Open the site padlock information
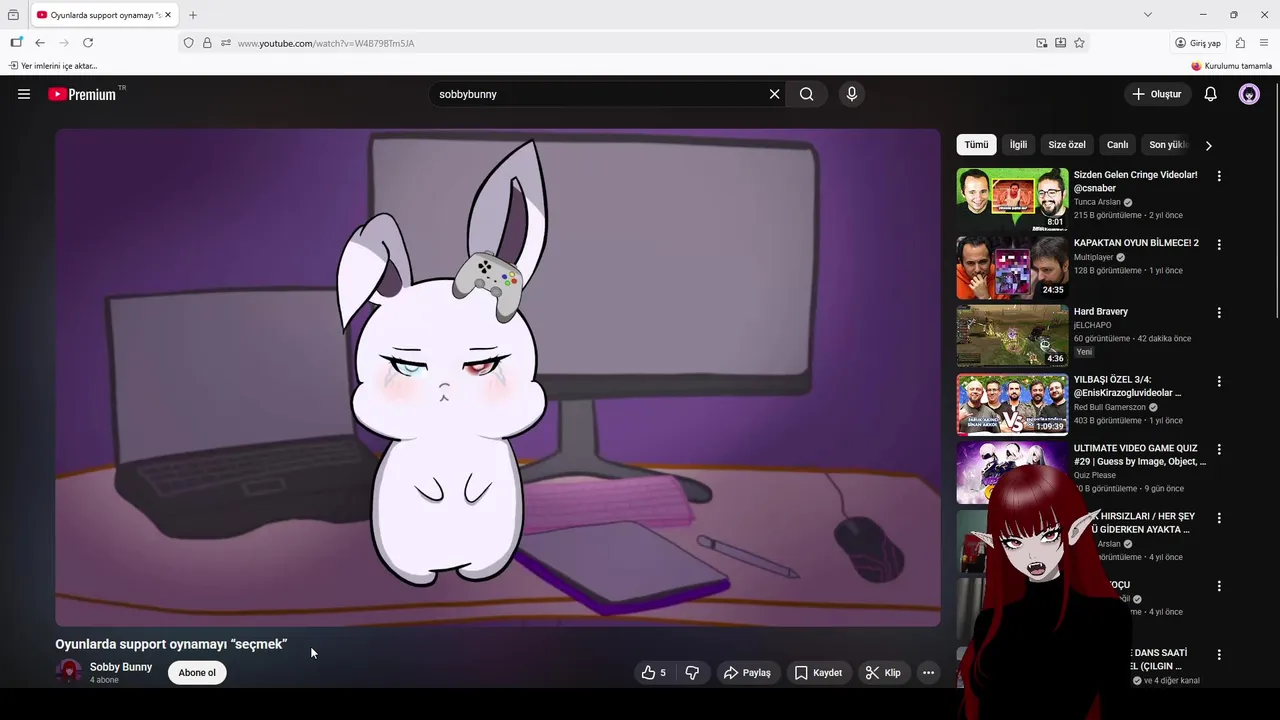 pos(207,43)
